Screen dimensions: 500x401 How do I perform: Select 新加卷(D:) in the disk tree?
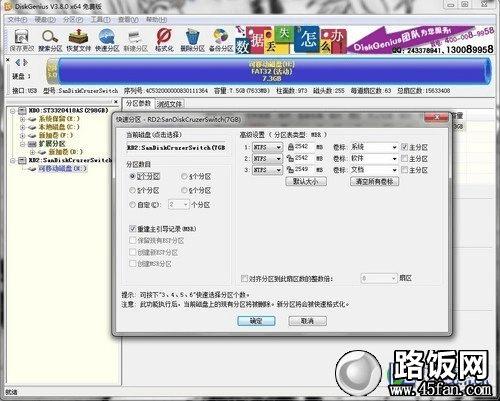(x=65, y=152)
